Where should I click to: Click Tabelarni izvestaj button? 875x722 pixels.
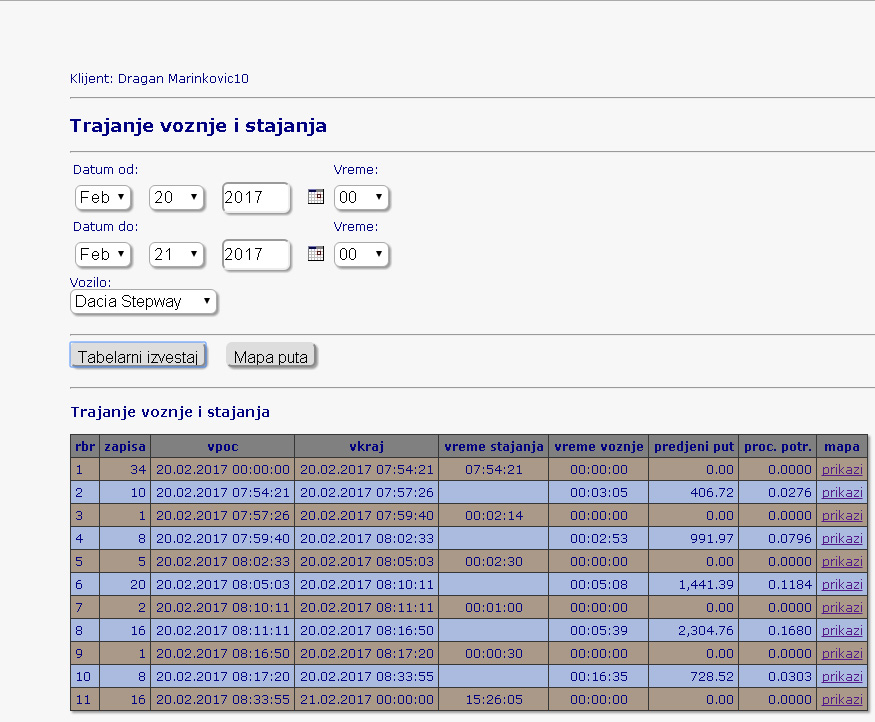[x=138, y=355]
